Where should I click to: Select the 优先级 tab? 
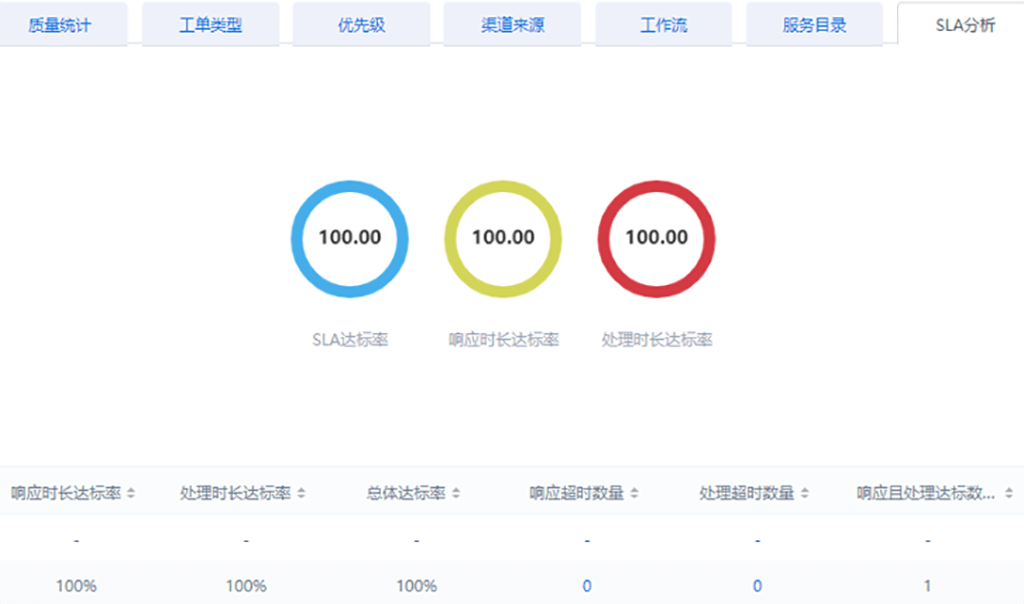[x=361, y=25]
